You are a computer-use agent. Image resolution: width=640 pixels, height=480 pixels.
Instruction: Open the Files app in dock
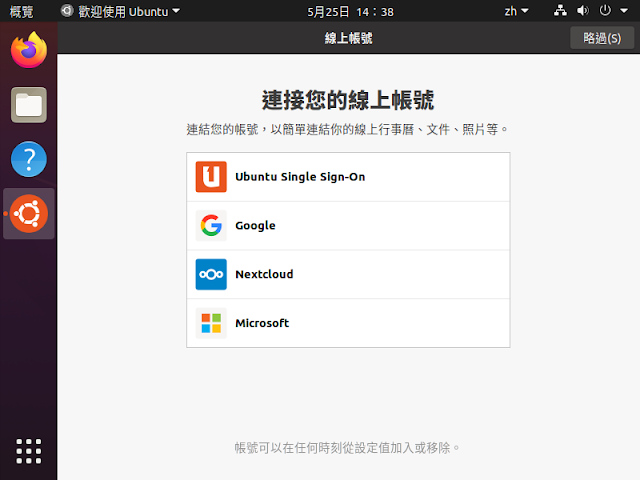29,104
